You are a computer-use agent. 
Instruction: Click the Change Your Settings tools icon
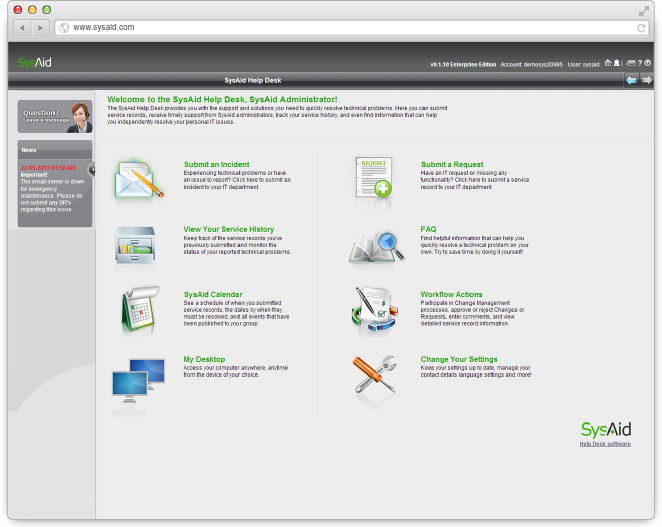[374, 375]
